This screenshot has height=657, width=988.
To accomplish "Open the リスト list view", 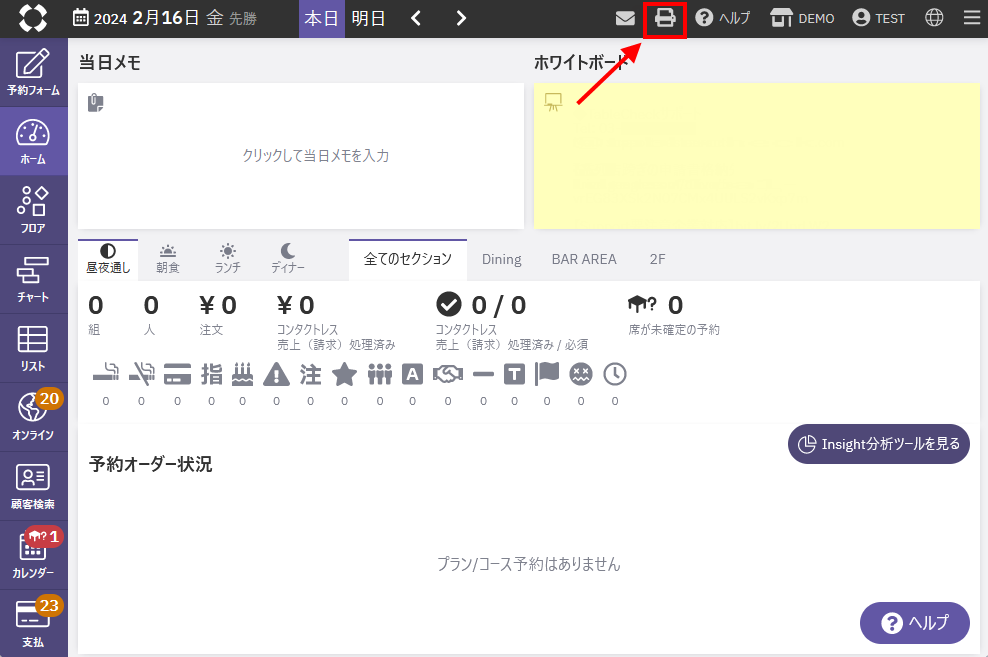I will (x=33, y=348).
